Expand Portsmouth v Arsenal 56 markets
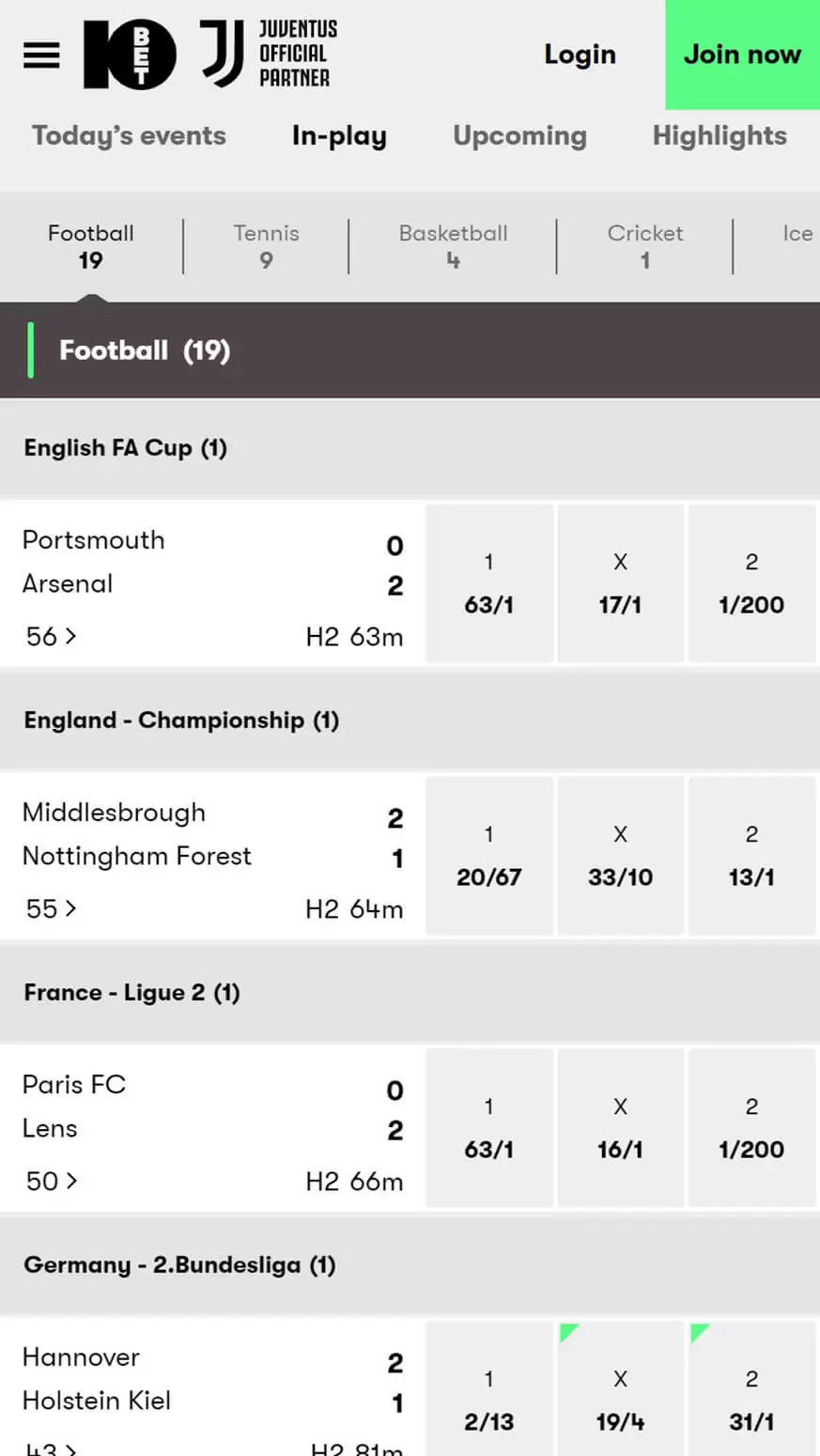This screenshot has height=1456, width=820. pos(52,636)
